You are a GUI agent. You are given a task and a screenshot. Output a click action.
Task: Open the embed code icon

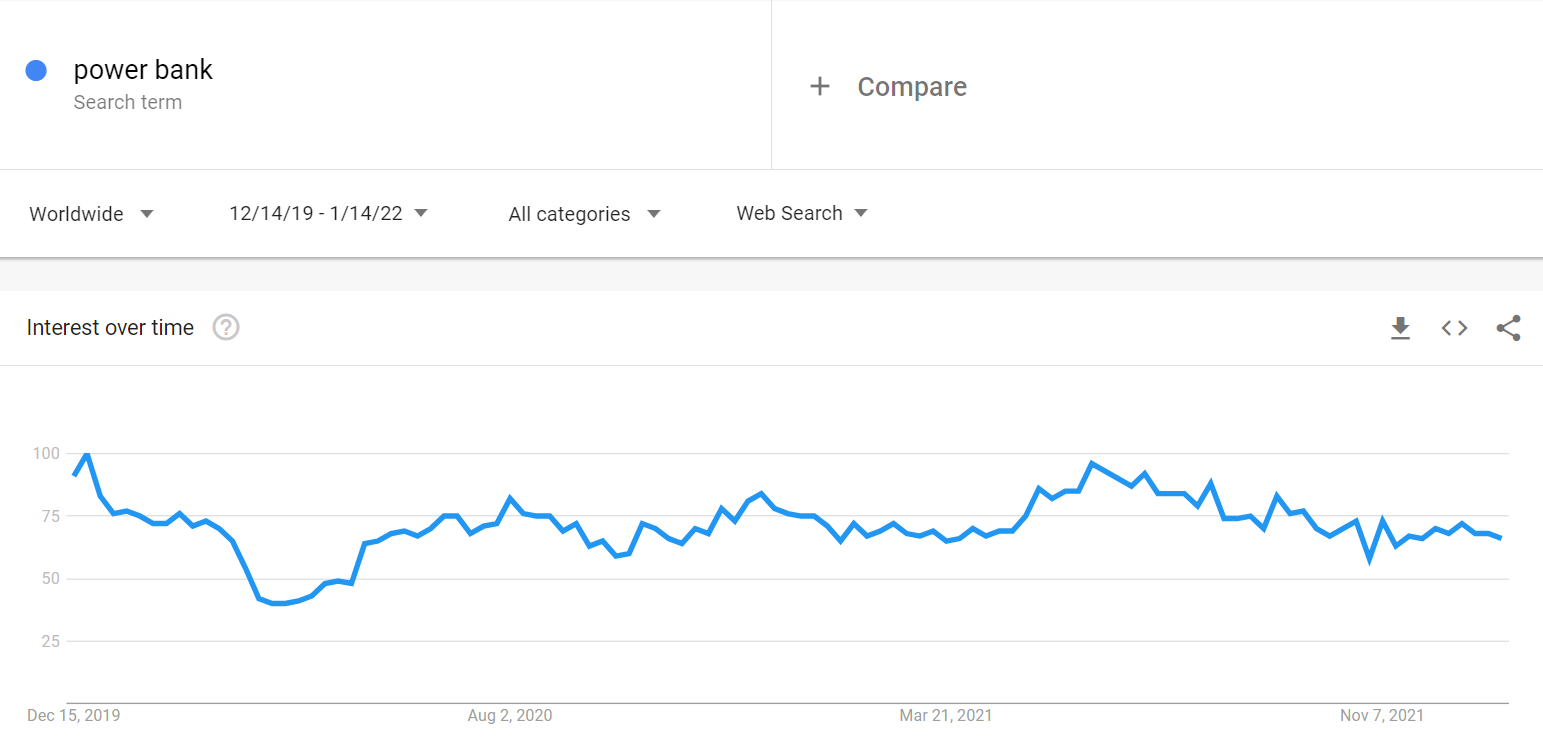pyautogui.click(x=1454, y=328)
